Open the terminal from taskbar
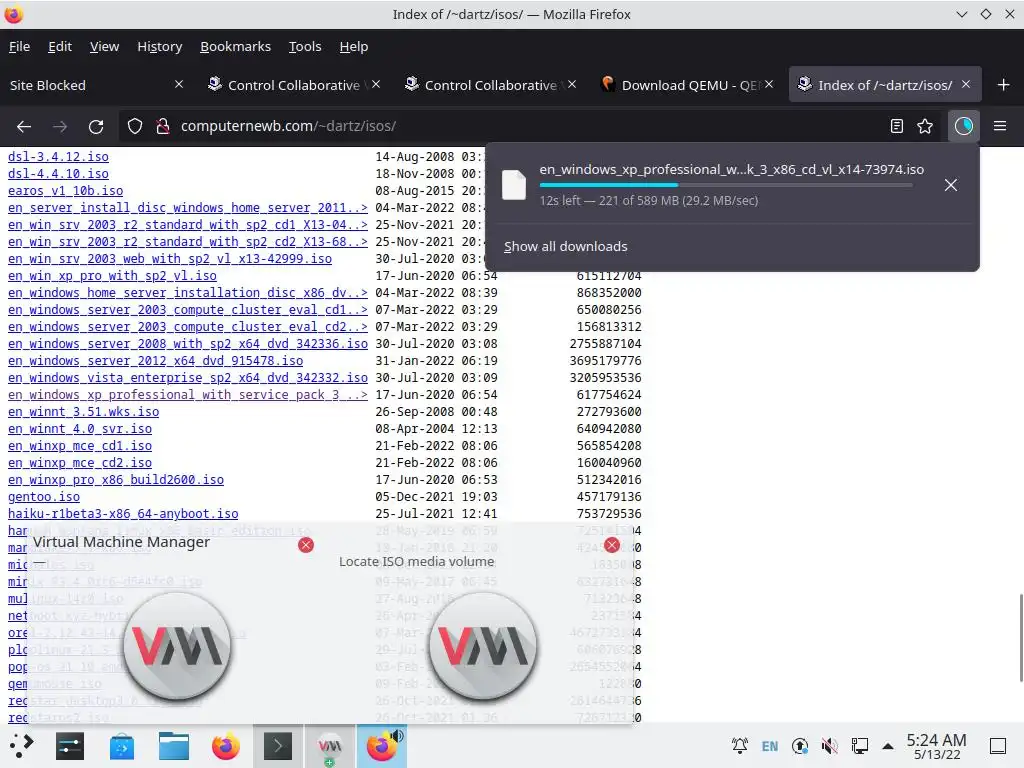 coord(278,746)
